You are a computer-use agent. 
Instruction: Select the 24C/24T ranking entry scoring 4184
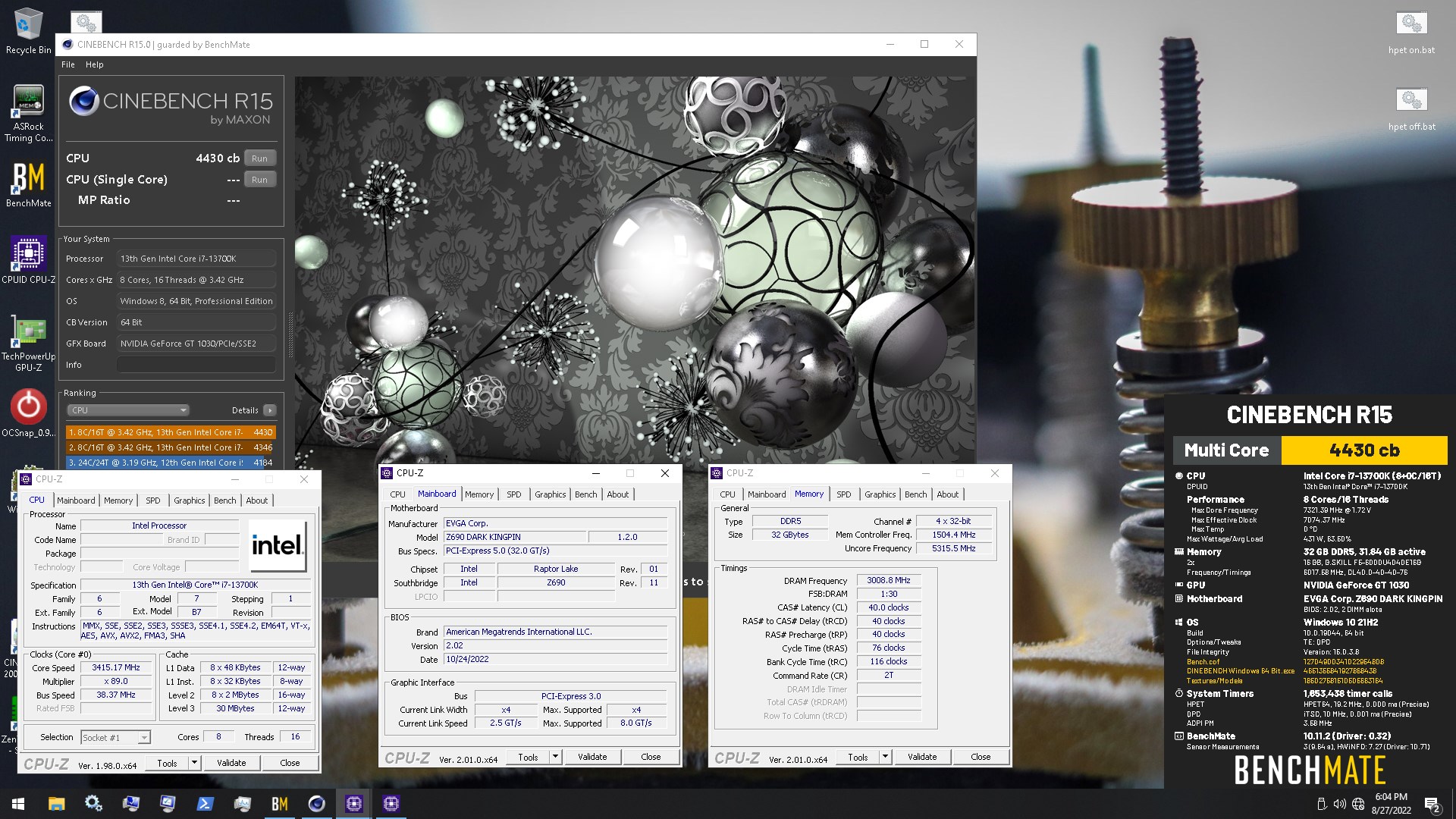pyautogui.click(x=171, y=463)
